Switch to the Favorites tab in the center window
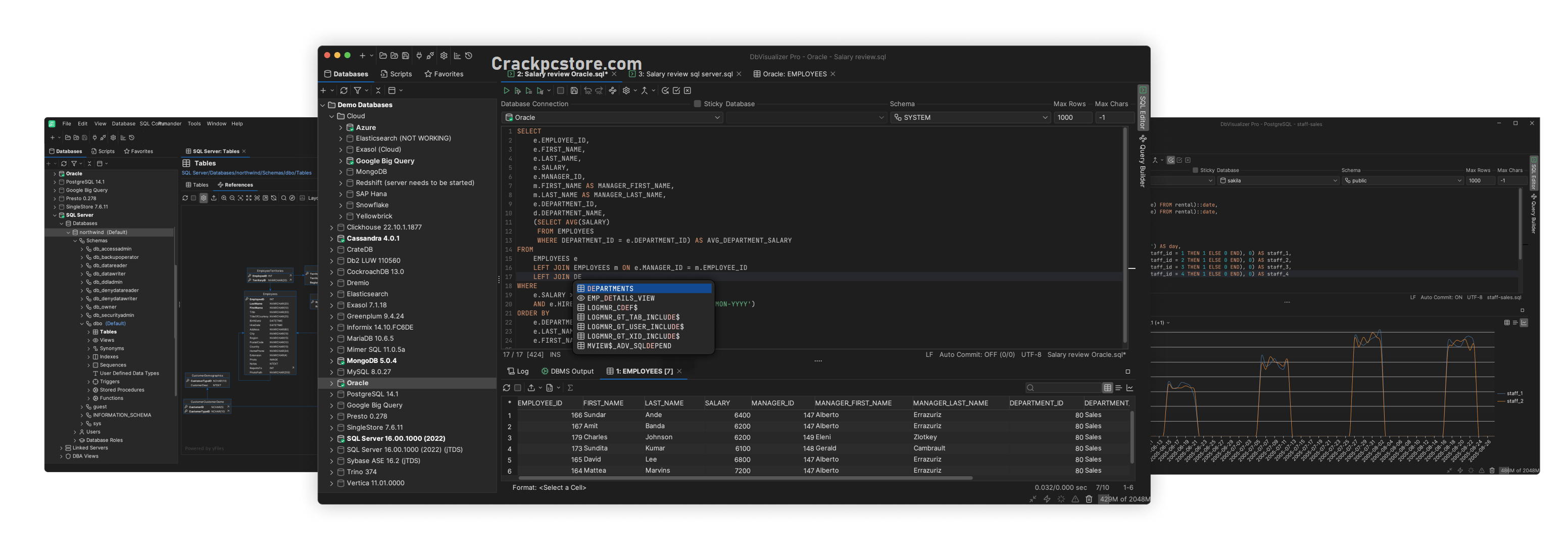The height and width of the screenshot is (550, 1568). tap(444, 74)
